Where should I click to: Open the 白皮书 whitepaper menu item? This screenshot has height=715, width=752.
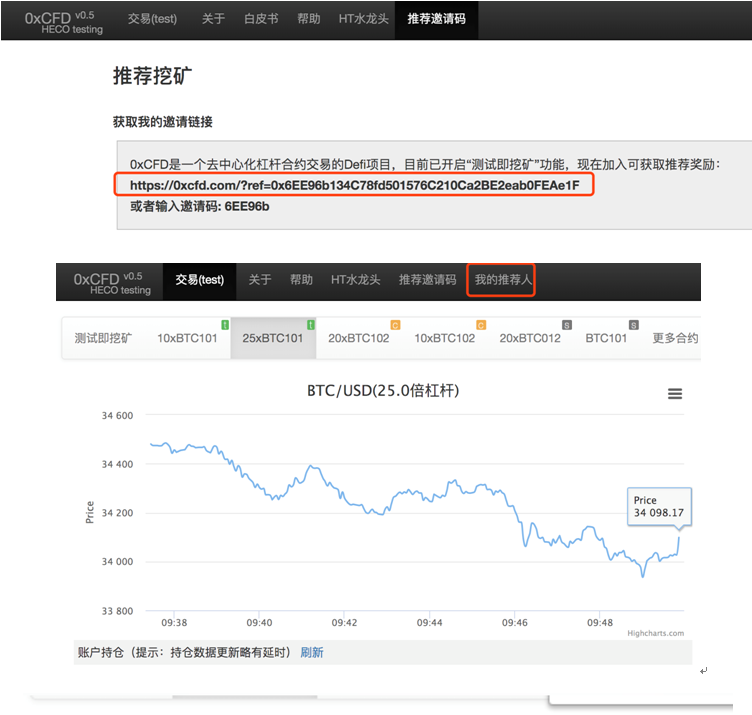[x=262, y=20]
